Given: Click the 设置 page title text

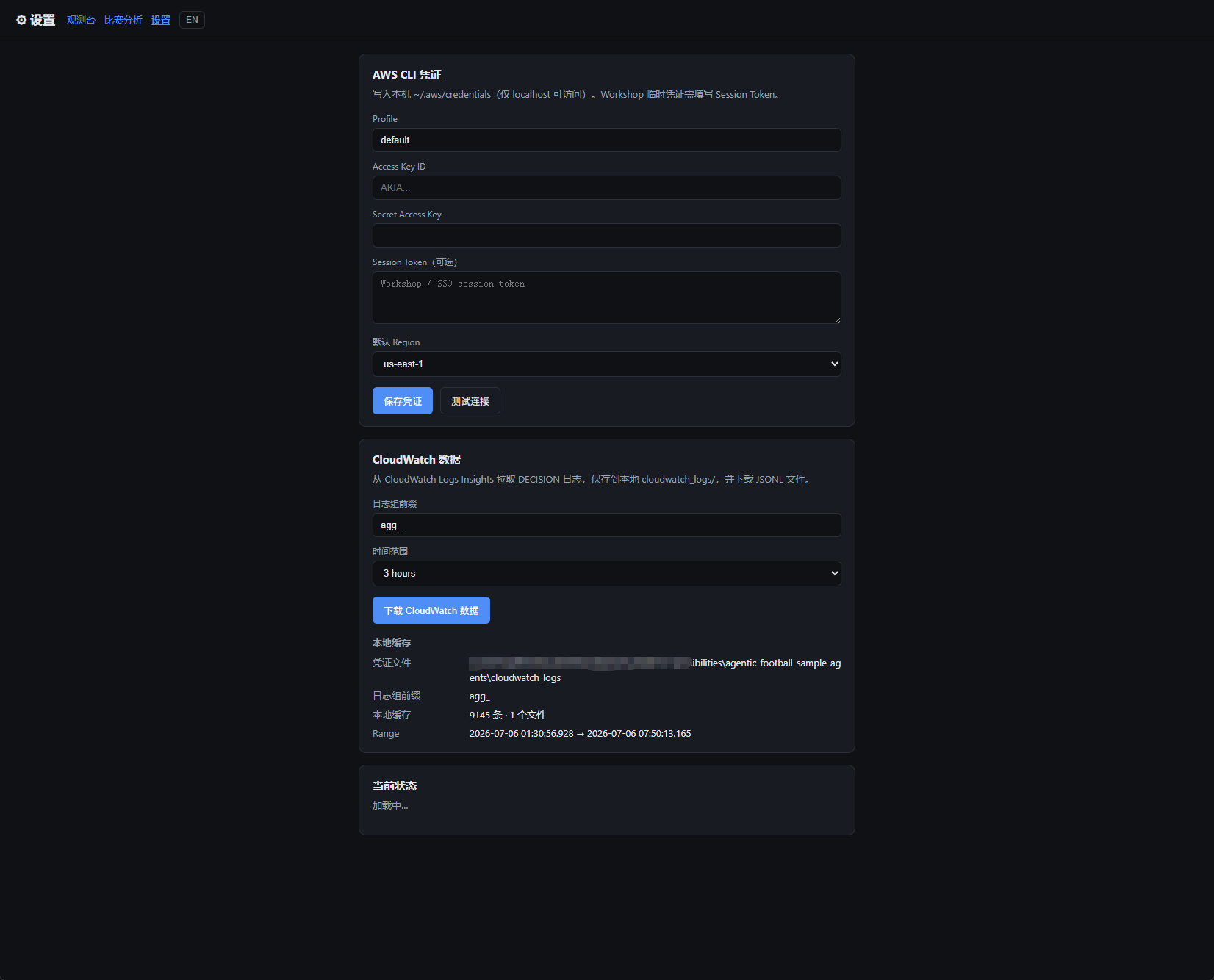Looking at the screenshot, I should coord(43,20).
